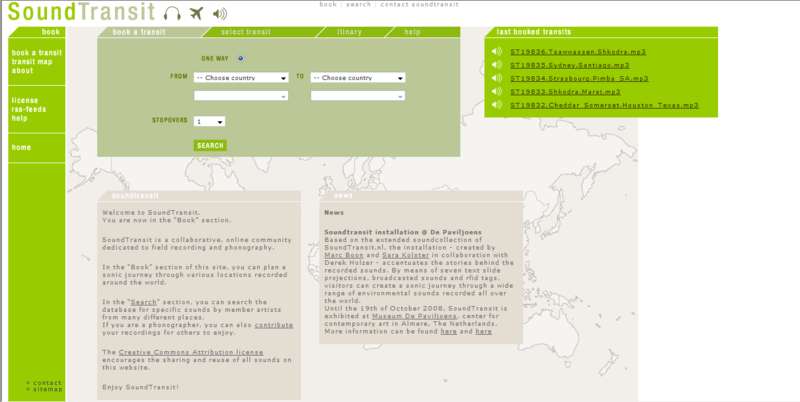Click the SoundTransit logo

82,12
